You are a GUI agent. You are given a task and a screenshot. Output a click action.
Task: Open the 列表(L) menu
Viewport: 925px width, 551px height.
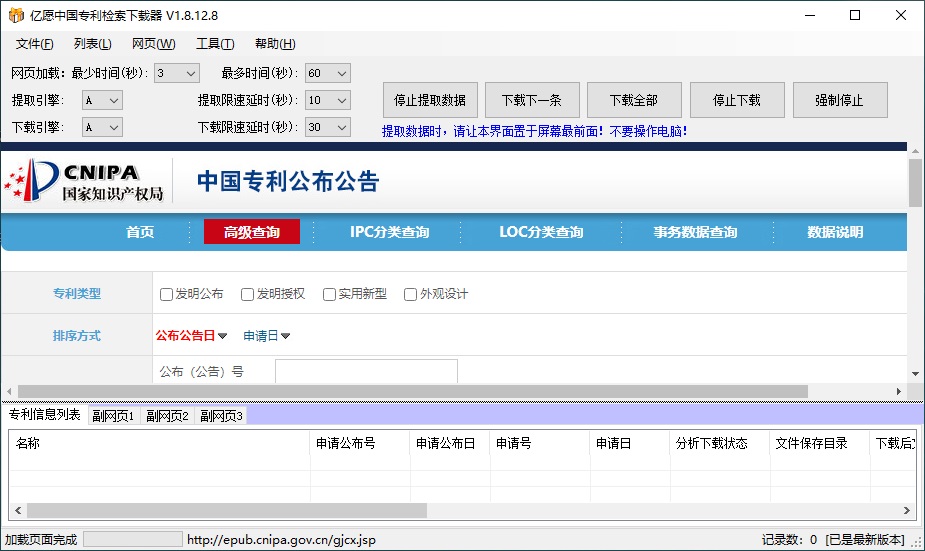[93, 44]
